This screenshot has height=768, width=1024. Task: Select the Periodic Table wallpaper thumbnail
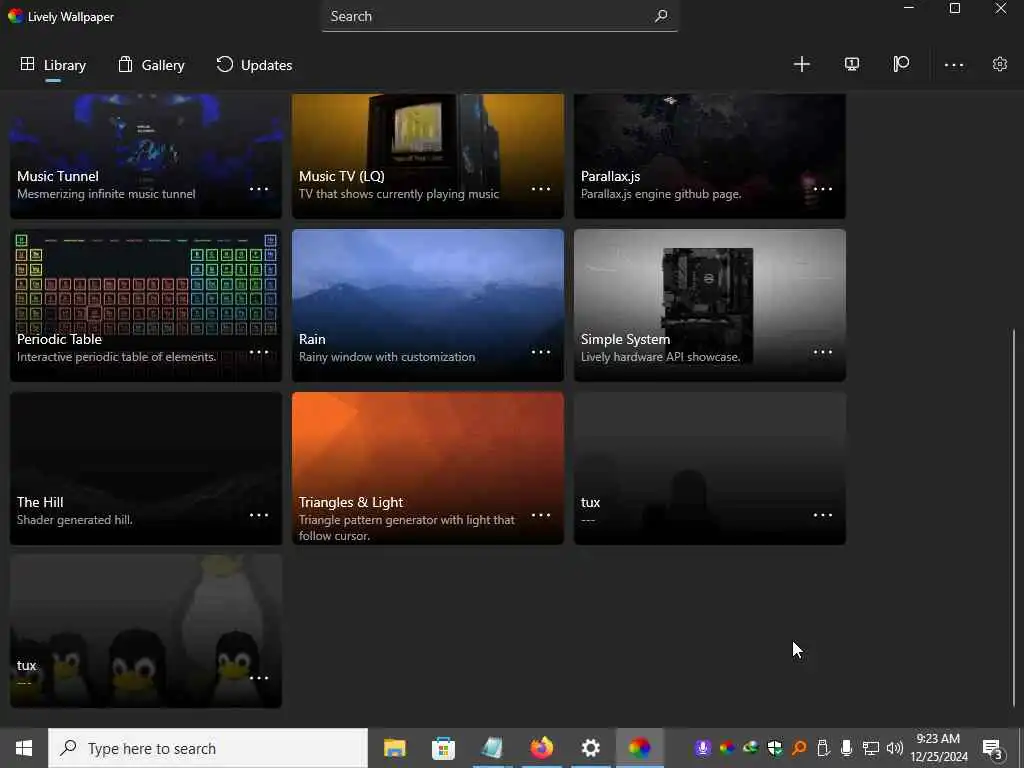[146, 305]
